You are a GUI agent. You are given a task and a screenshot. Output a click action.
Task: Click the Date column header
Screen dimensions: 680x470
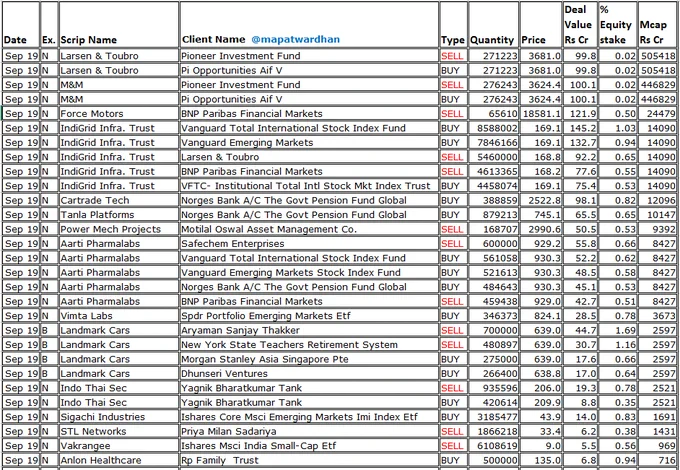(x=21, y=25)
